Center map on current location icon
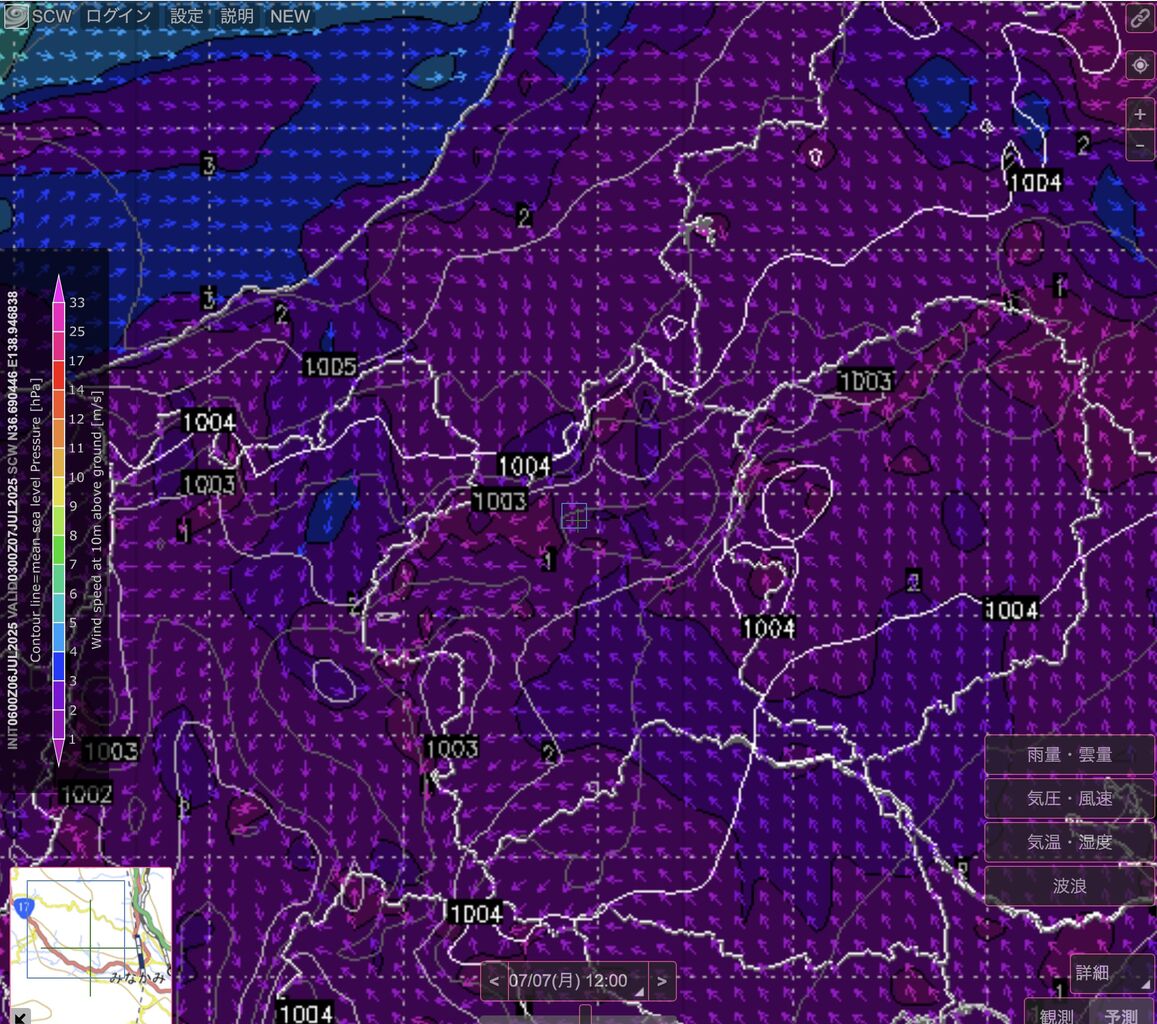The image size is (1157, 1024). tap(1140, 66)
